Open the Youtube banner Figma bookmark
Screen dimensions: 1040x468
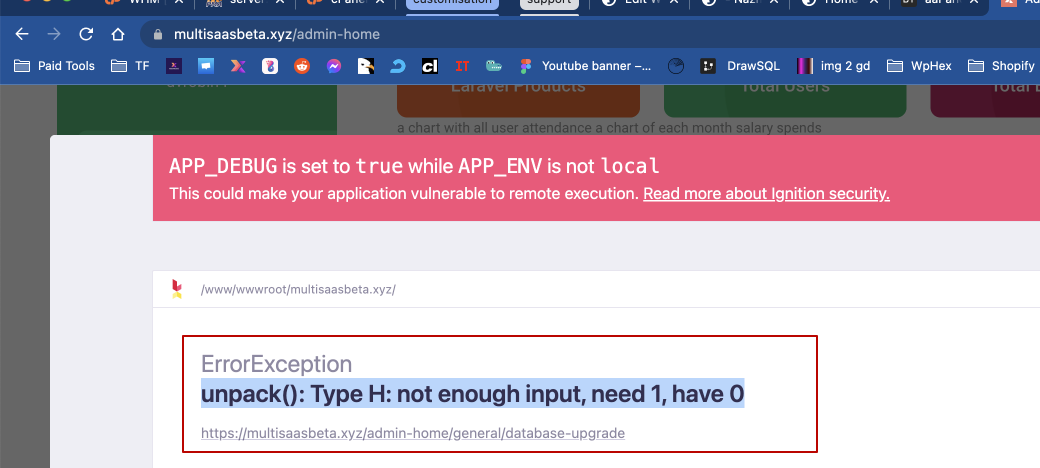pos(586,66)
